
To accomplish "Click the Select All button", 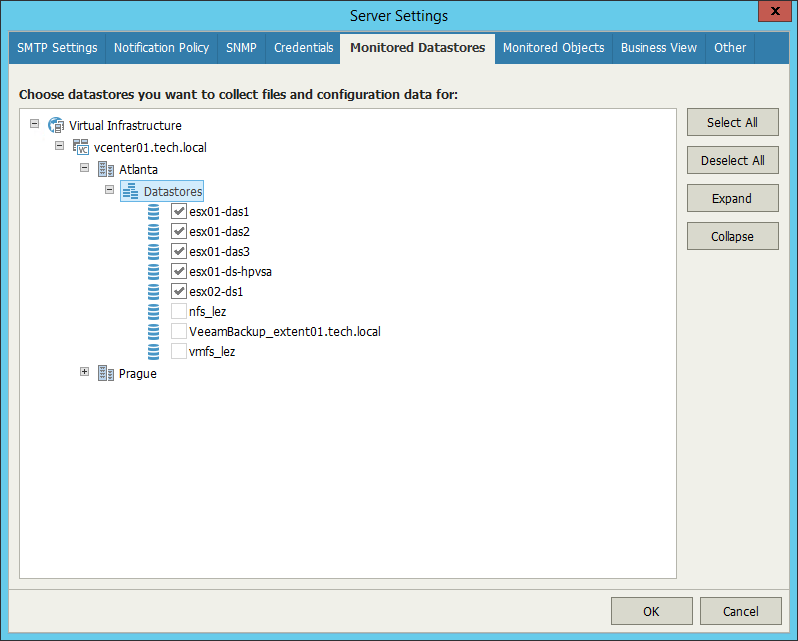I will [732, 122].
